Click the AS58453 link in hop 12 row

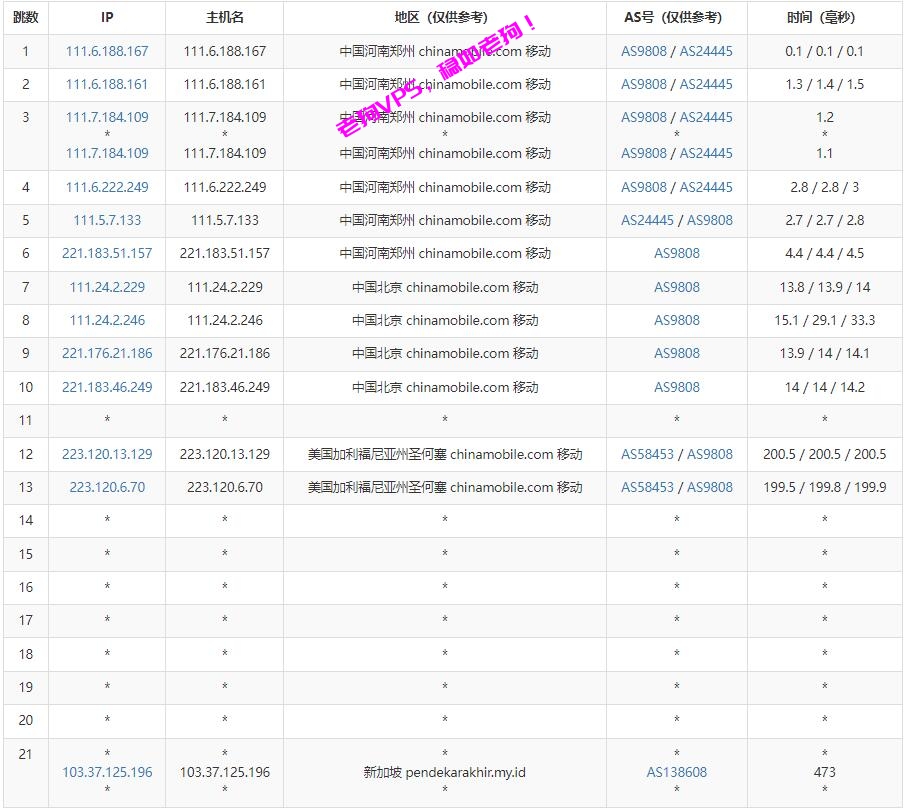(647, 454)
